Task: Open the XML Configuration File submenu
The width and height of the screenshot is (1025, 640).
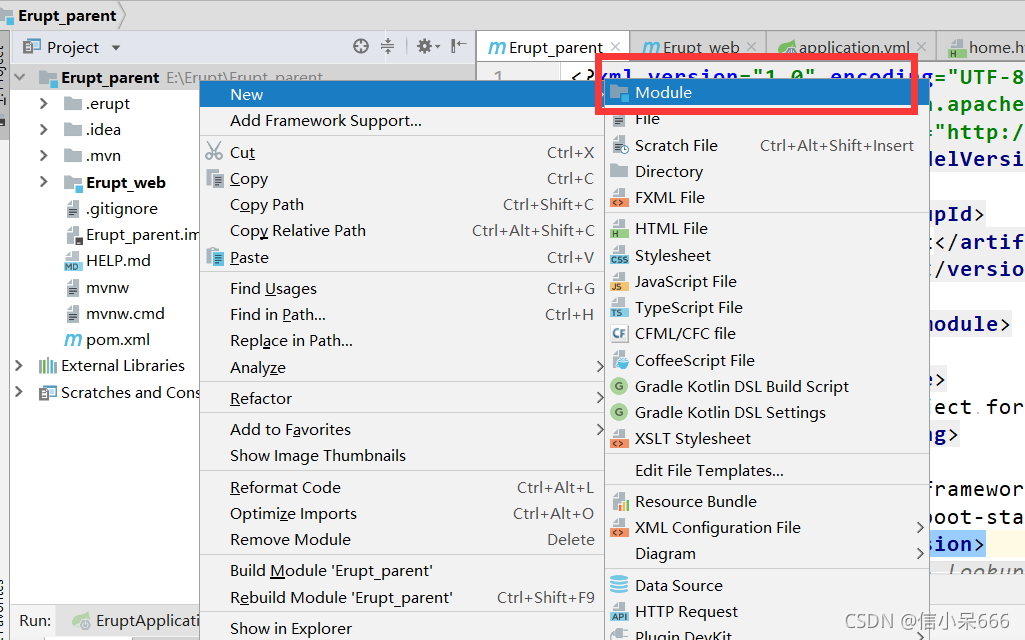Action: click(x=767, y=528)
